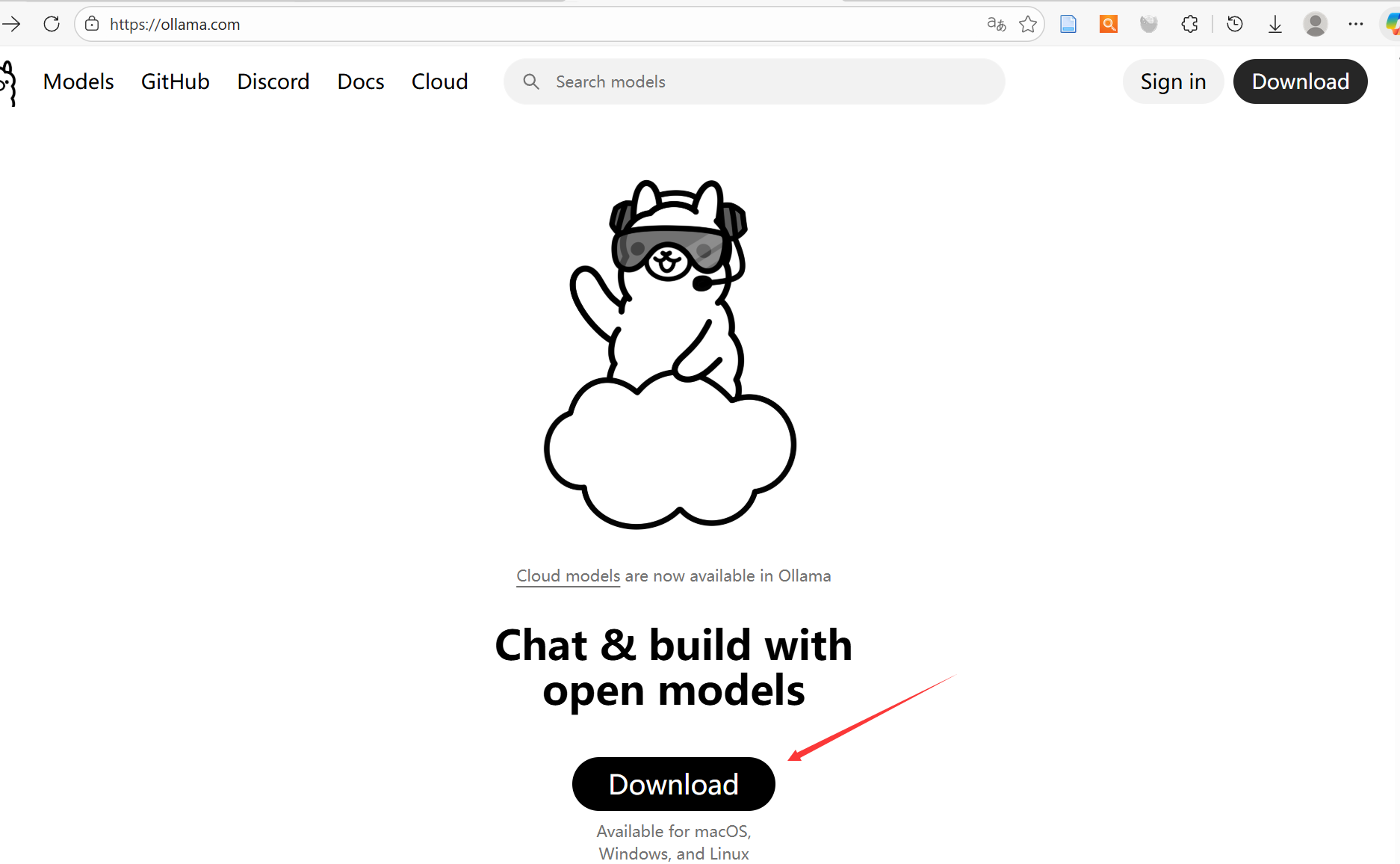Viewport: 1400px width, 864px height.
Task: Follow the Cloud models link
Action: pos(569,576)
